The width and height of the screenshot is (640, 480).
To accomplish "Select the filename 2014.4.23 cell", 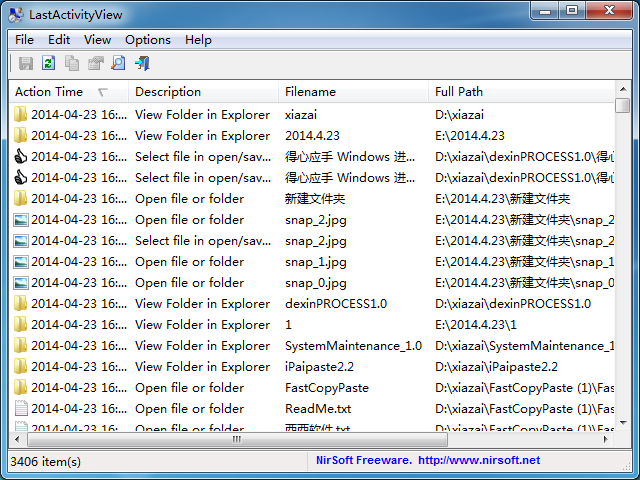I will click(312, 136).
